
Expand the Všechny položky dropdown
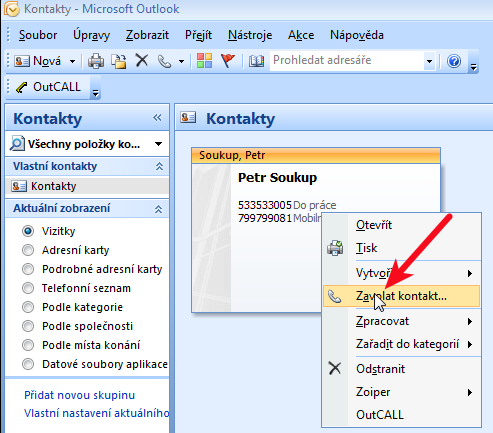pos(159,144)
